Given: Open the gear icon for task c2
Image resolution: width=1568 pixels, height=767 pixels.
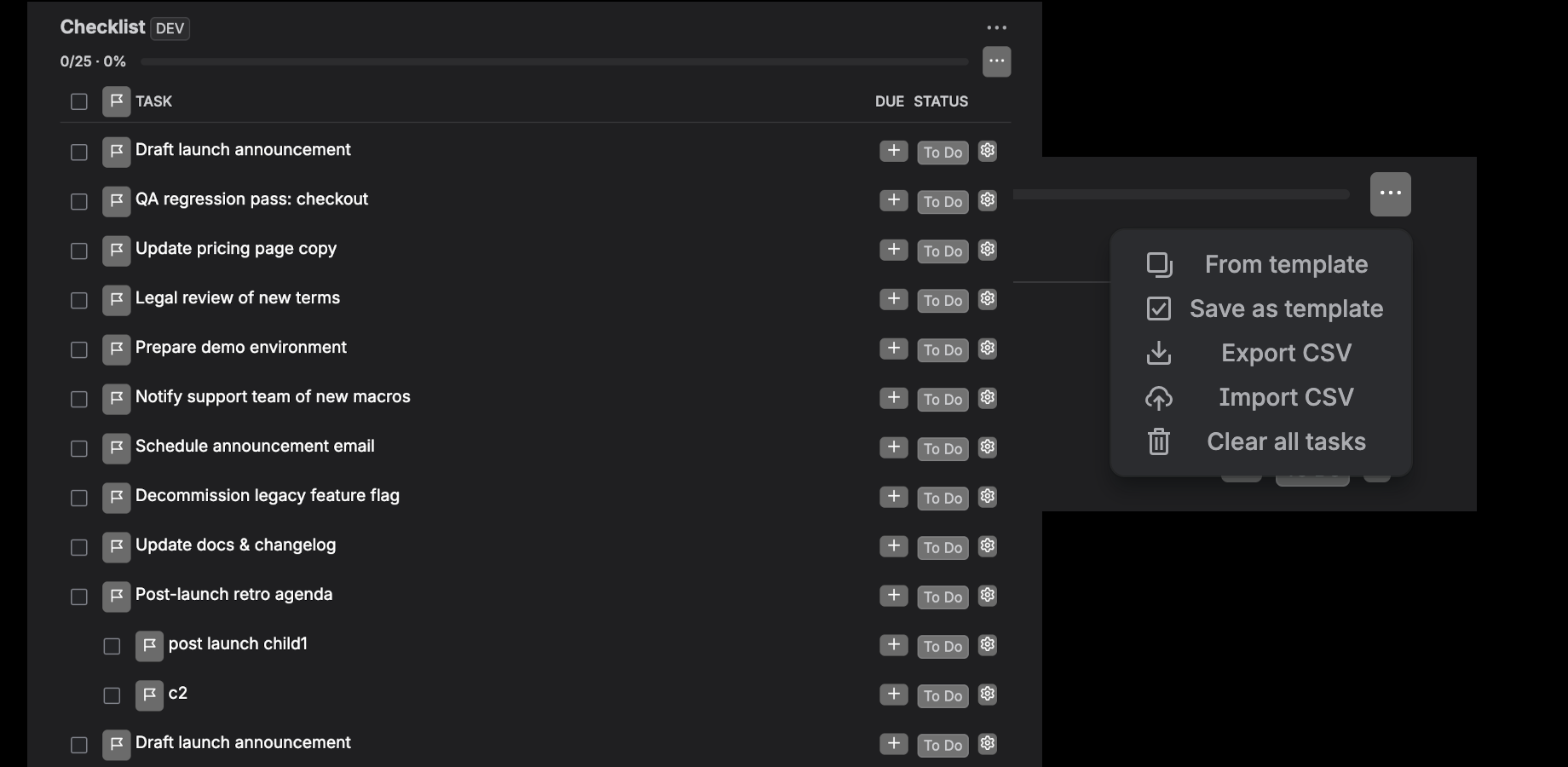Looking at the screenshot, I should pyautogui.click(x=987, y=695).
